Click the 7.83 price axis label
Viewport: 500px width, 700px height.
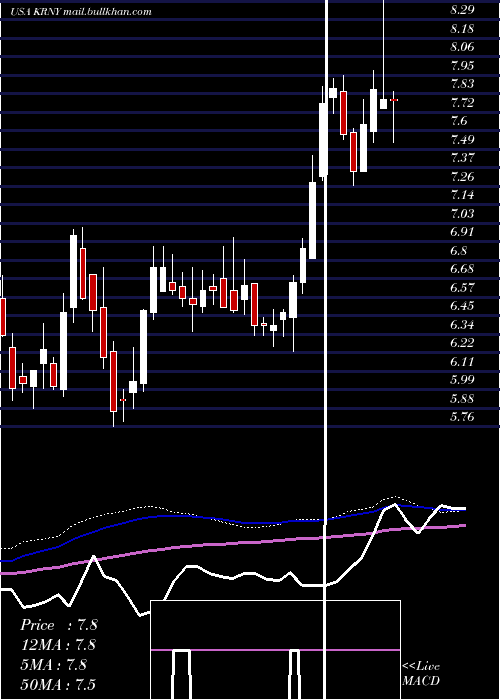tap(462, 84)
